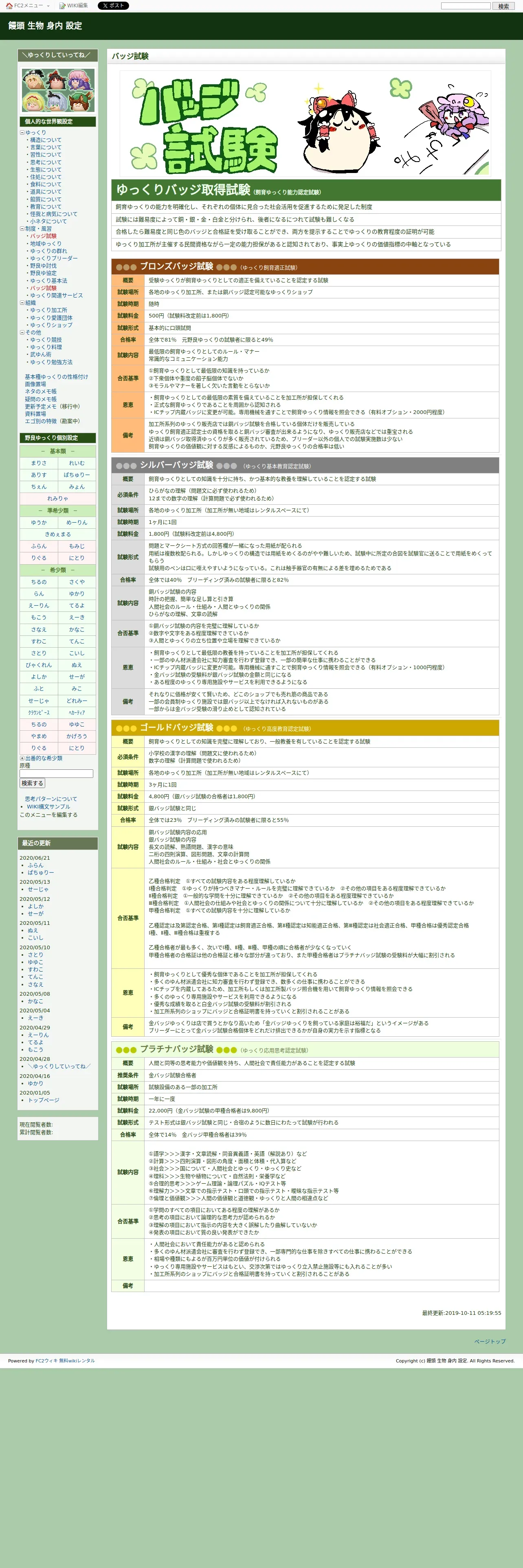This screenshot has height=1568, width=523.
Task: Open 言葉について in the sidebar
Action: pyautogui.click(x=46, y=147)
